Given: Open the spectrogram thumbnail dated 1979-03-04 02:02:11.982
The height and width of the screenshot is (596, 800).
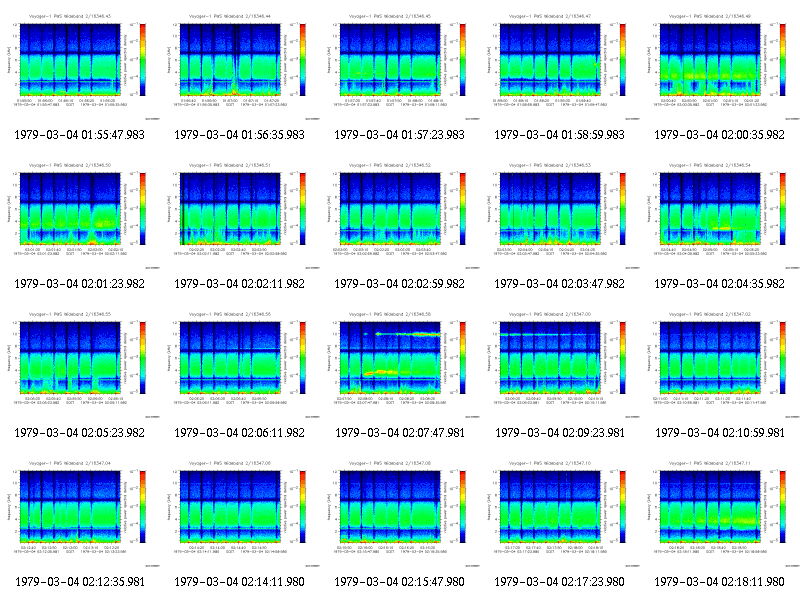Looking at the screenshot, I should coord(240,215).
